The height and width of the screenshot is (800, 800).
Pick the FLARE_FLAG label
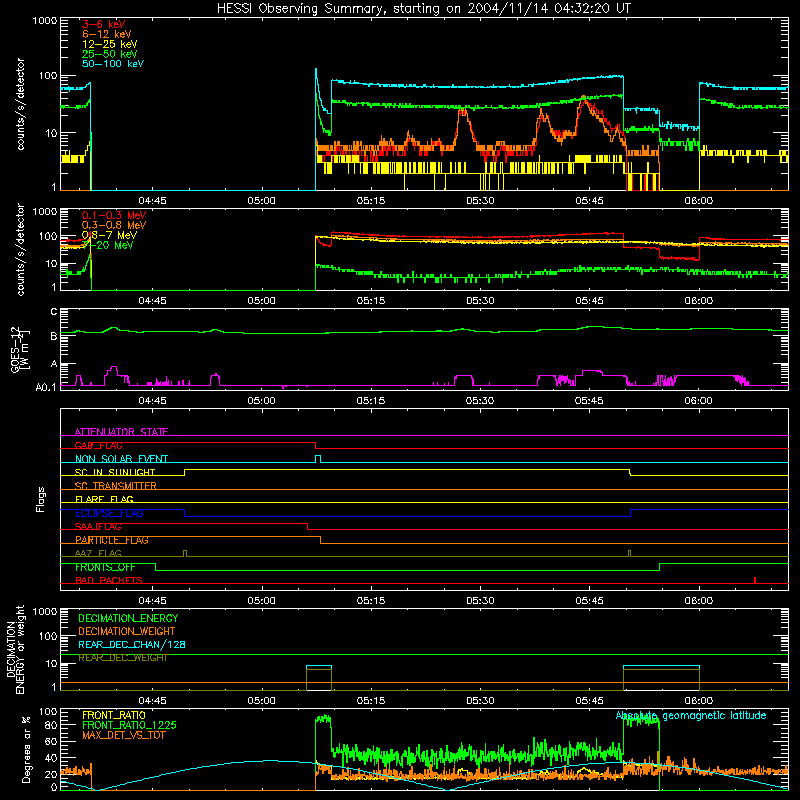104,499
